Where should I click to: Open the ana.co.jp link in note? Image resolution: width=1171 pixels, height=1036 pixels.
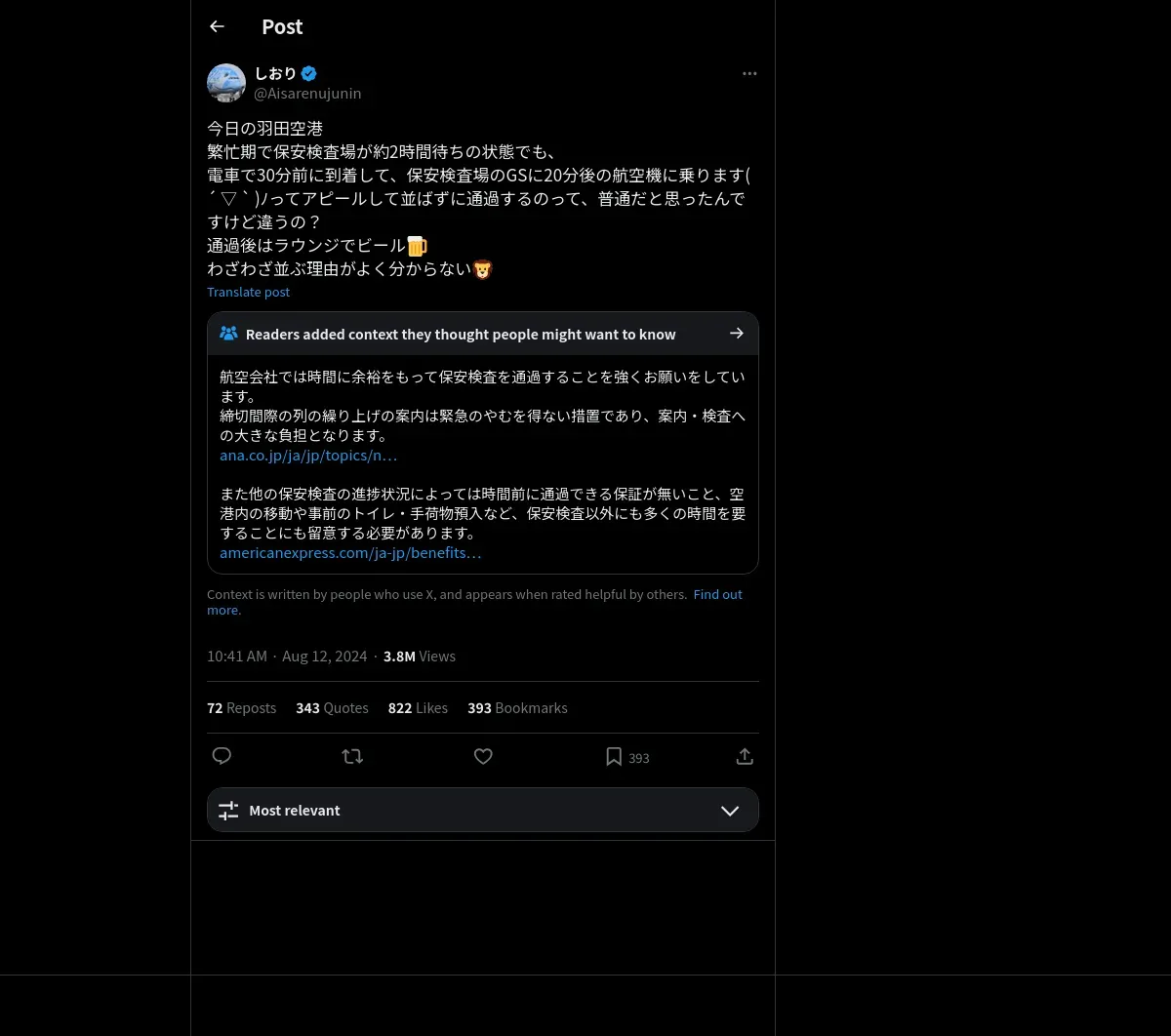[308, 455]
